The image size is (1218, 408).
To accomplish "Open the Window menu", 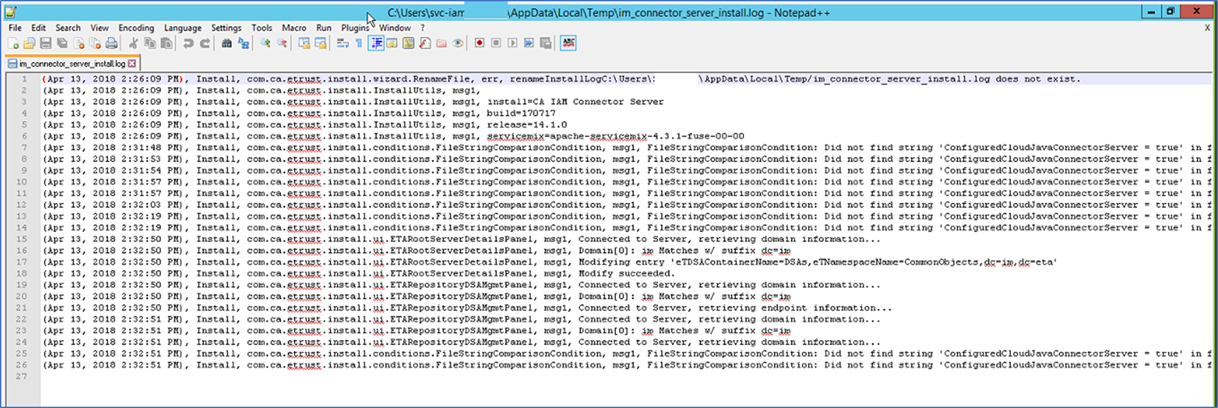I will pyautogui.click(x=395, y=28).
